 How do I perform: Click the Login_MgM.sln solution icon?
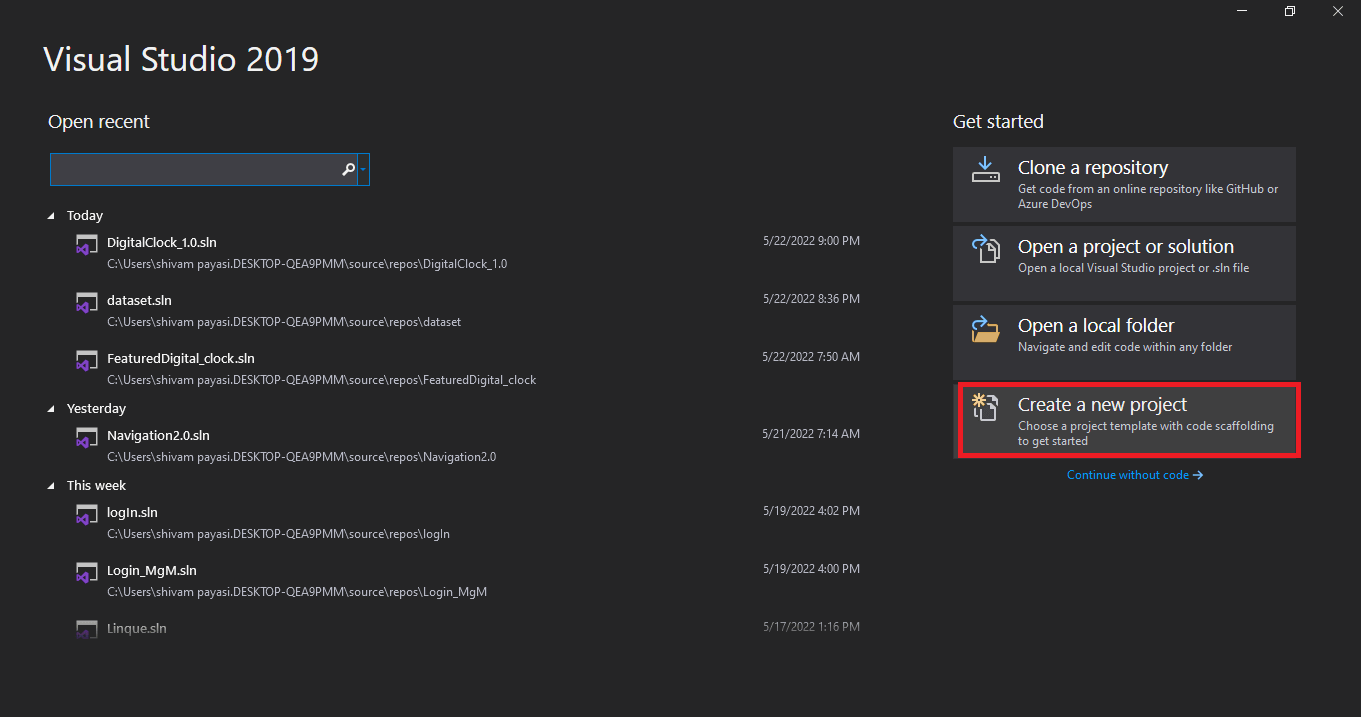[x=87, y=572]
